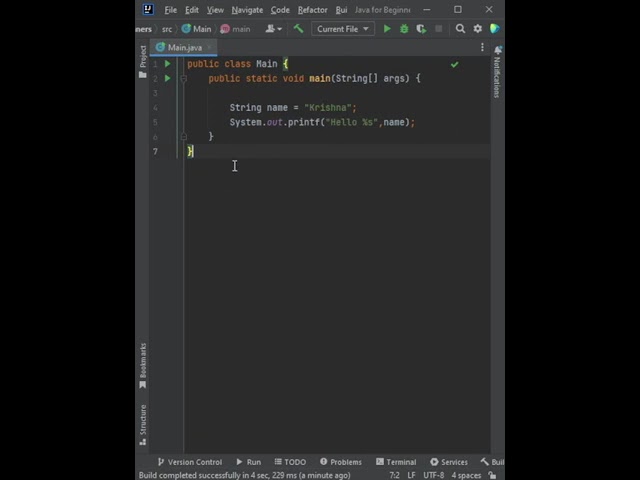Open the Refactor menu
This screenshot has width=640, height=480.
pyautogui.click(x=312, y=10)
